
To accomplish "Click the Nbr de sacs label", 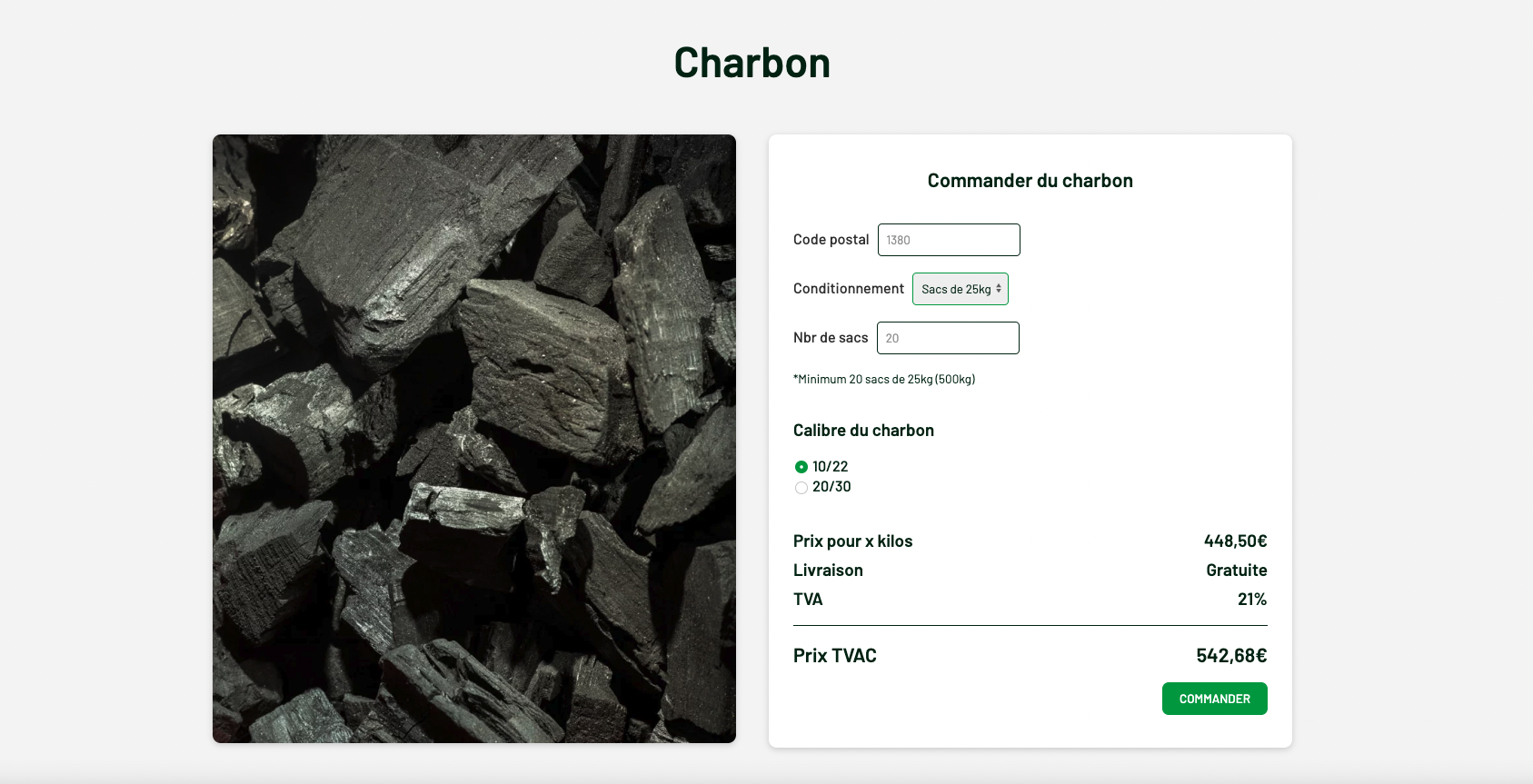I will tap(831, 338).
